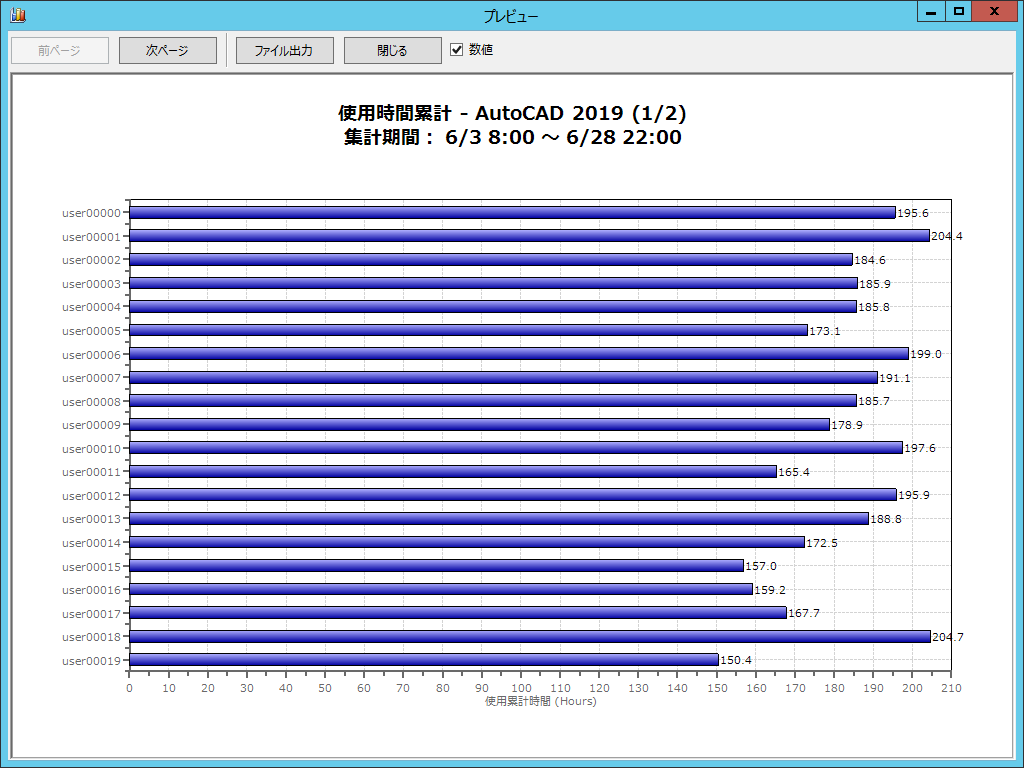
Task: Click the user00016 axis label
Action: point(91,590)
